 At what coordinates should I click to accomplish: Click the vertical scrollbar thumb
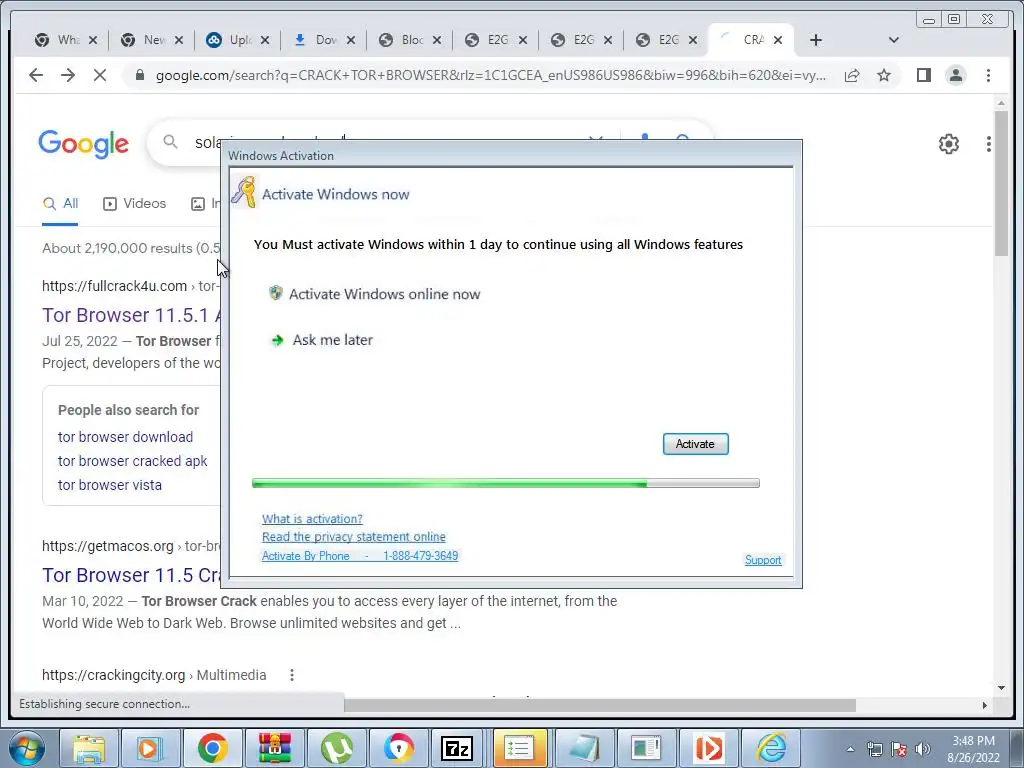[1001, 183]
